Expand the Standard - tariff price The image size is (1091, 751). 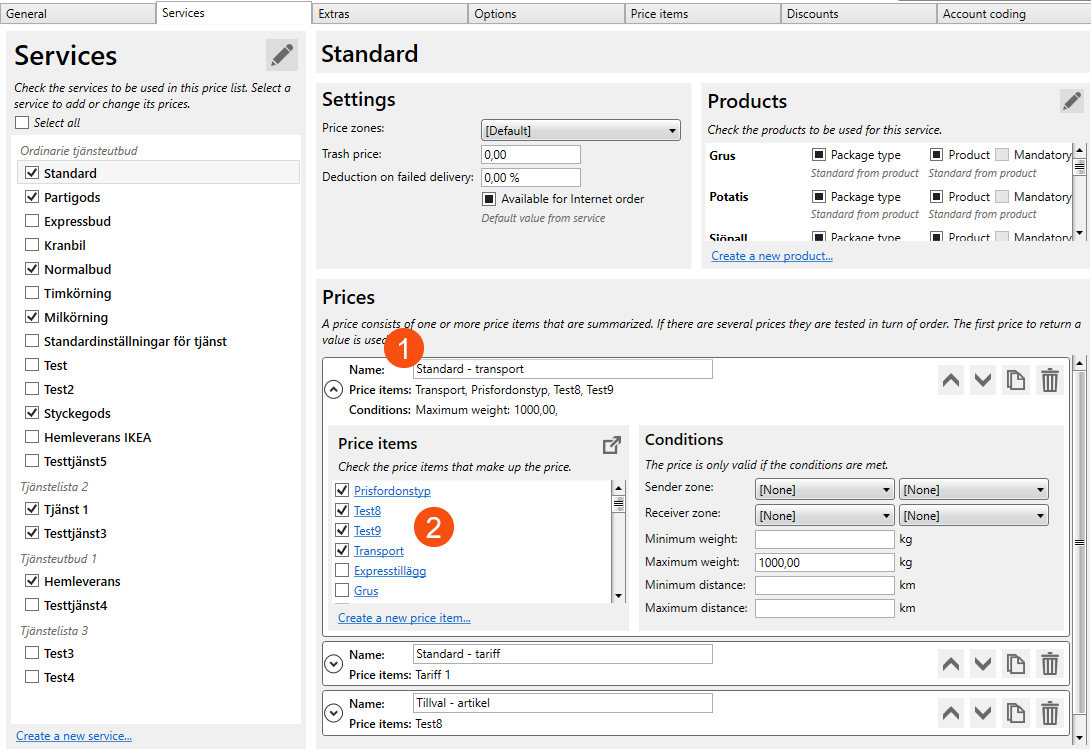(x=334, y=663)
